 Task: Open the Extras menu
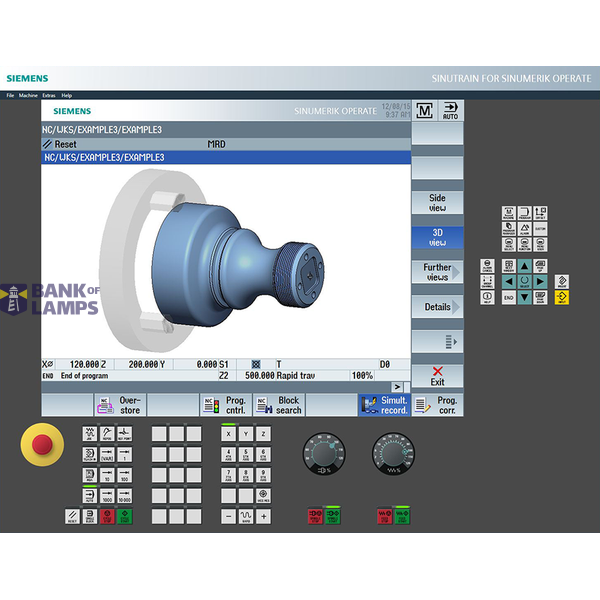[49, 95]
